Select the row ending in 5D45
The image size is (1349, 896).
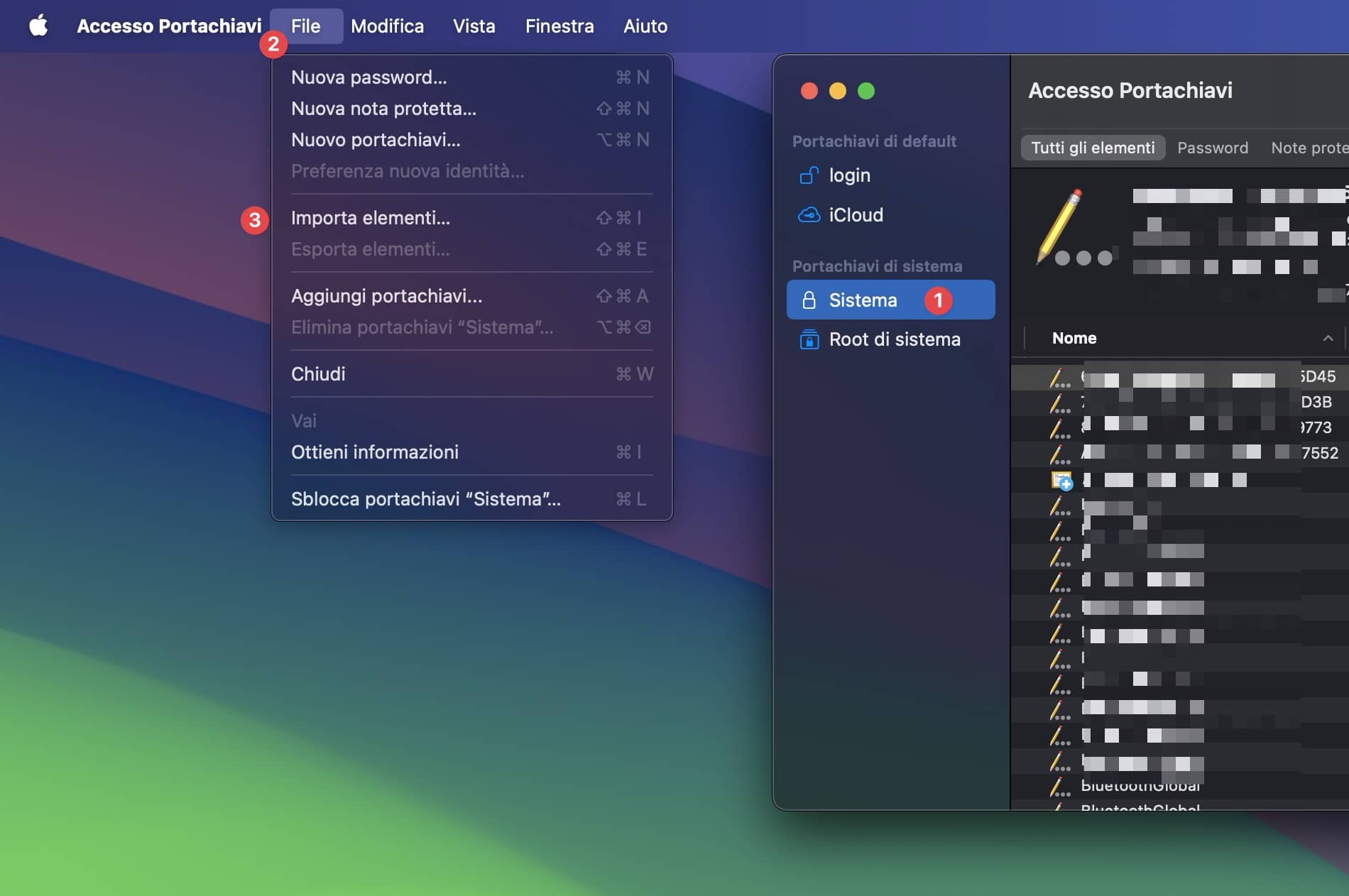coord(1180,376)
